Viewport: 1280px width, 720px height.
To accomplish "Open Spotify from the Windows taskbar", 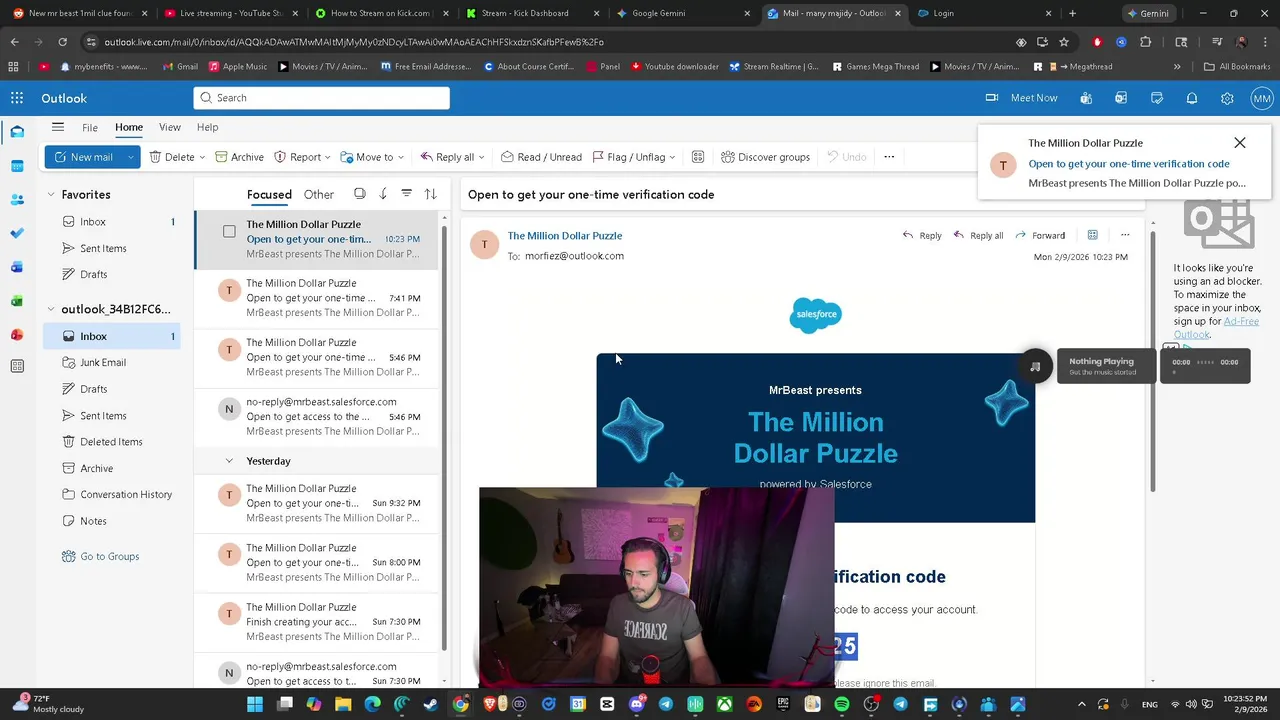I will click(x=842, y=705).
